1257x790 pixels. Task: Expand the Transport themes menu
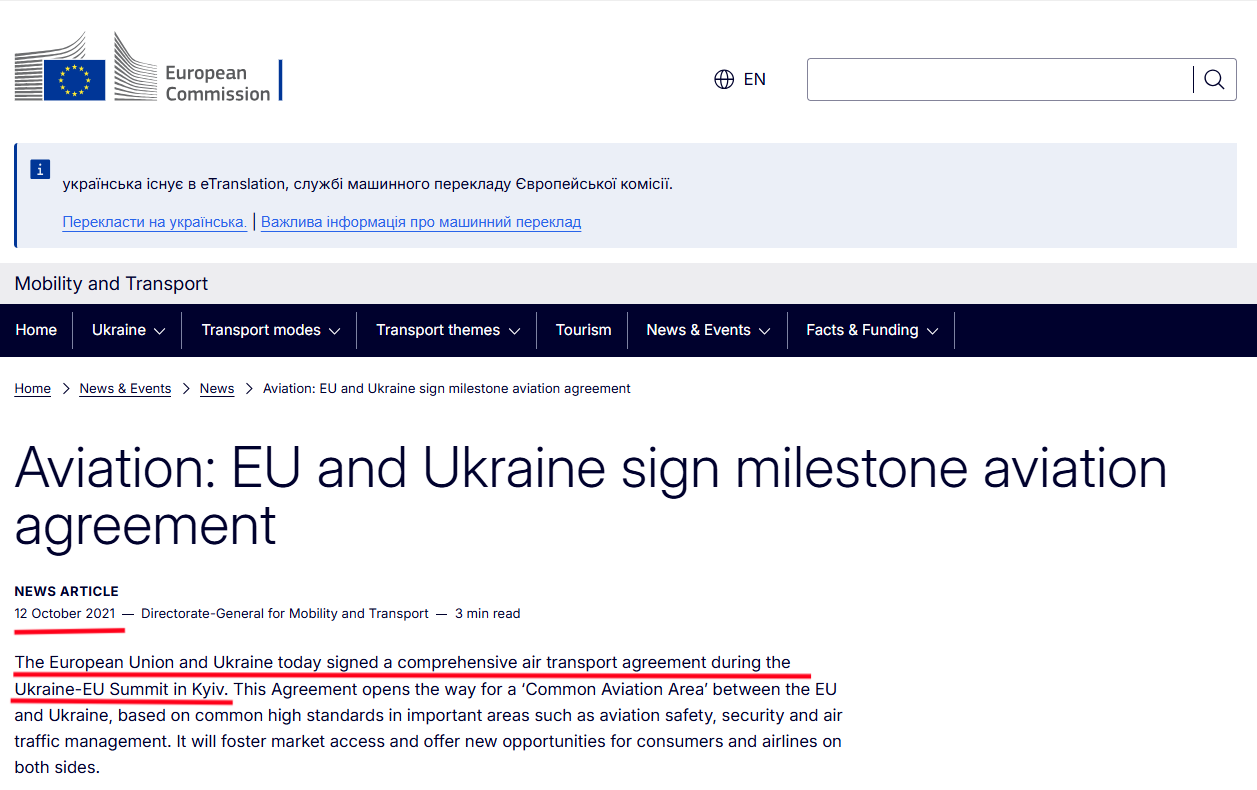pos(446,330)
